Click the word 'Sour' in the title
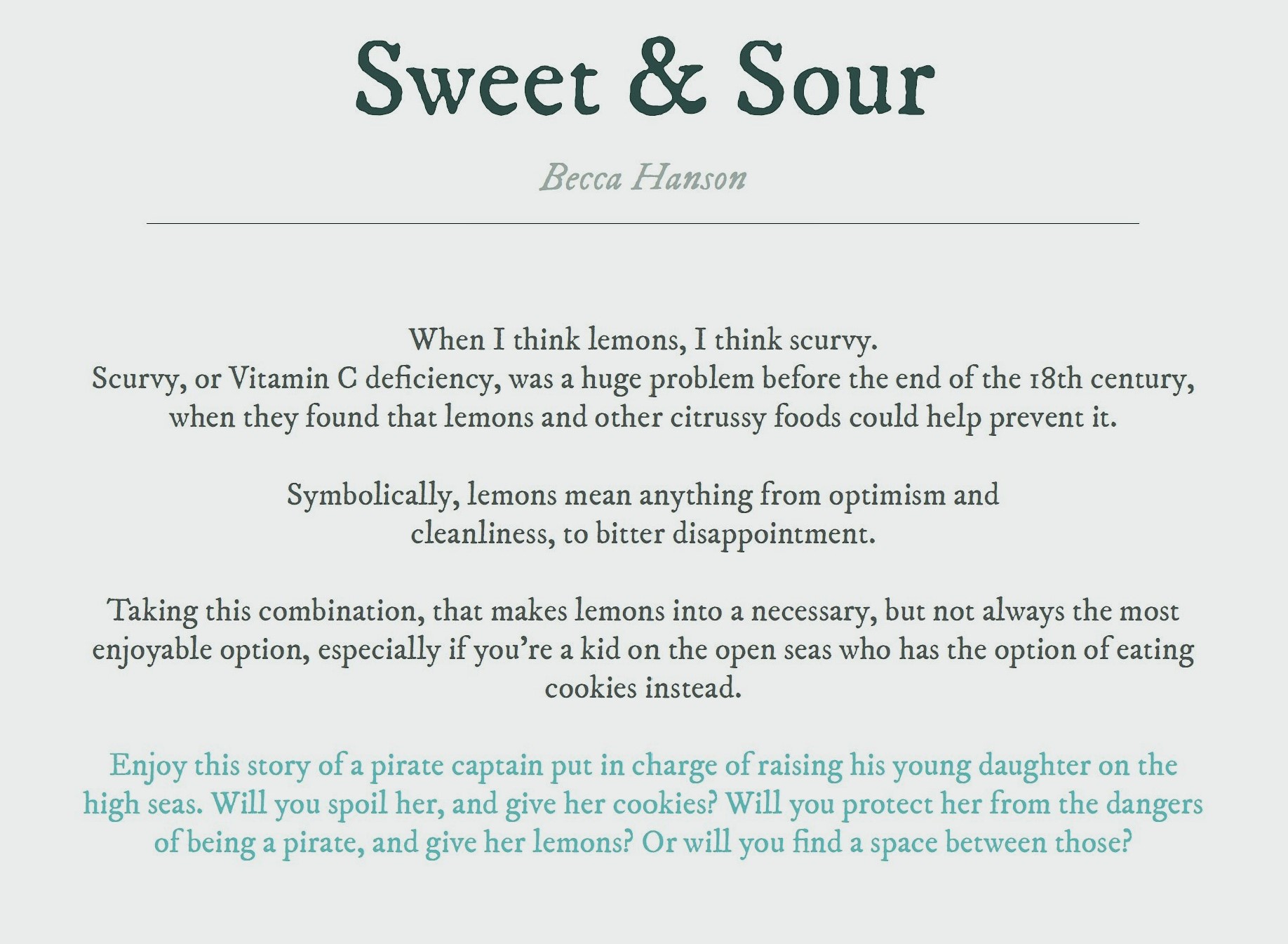1288x944 pixels. point(836,77)
